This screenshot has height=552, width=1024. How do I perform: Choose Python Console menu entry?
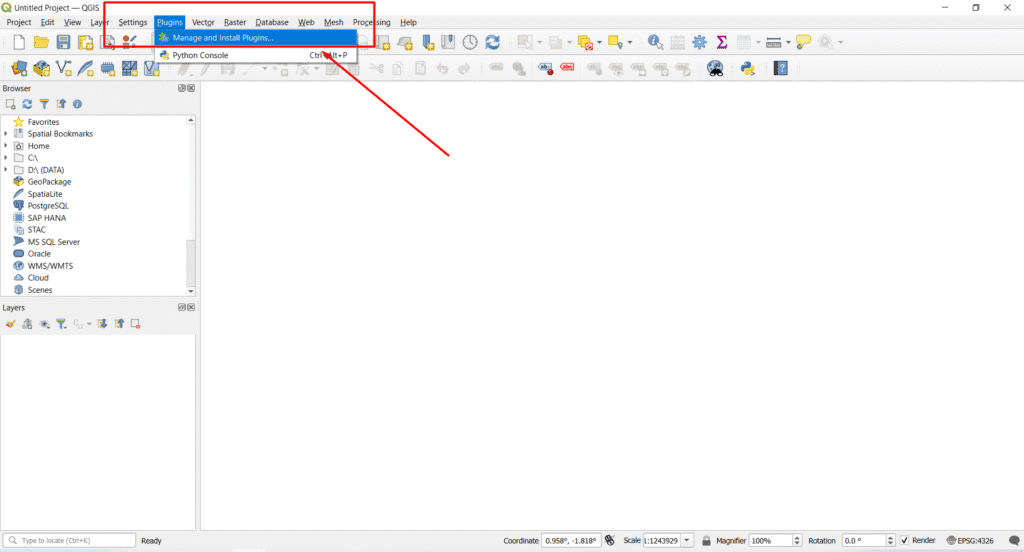[x=256, y=56]
